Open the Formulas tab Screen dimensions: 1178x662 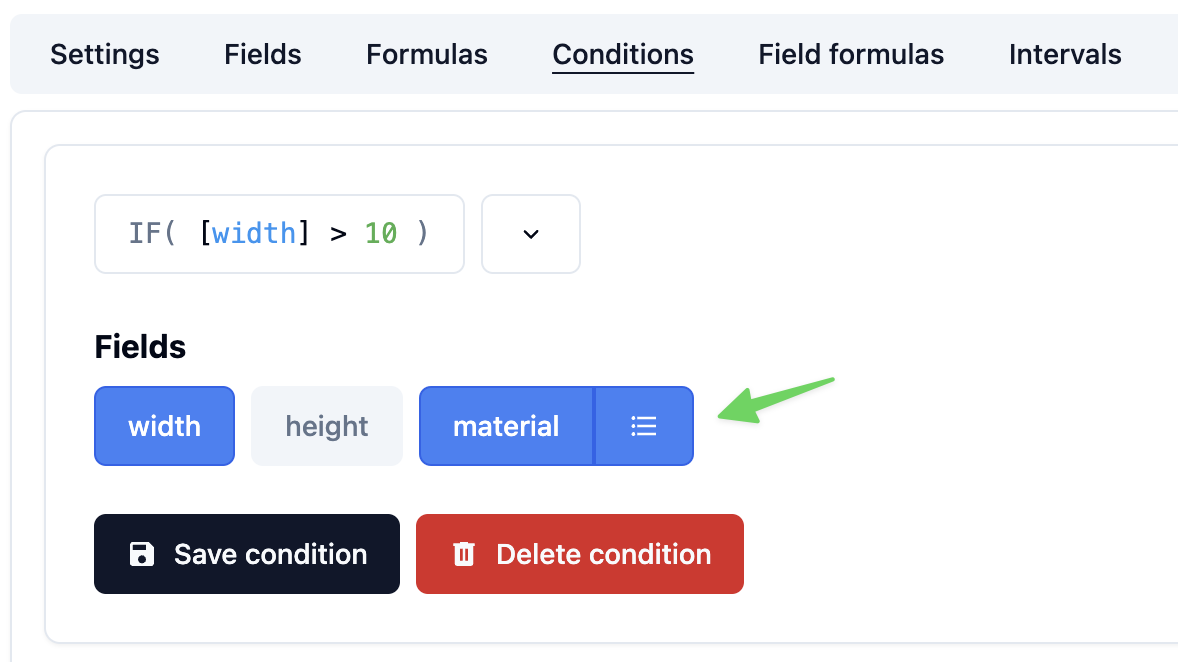[427, 55]
